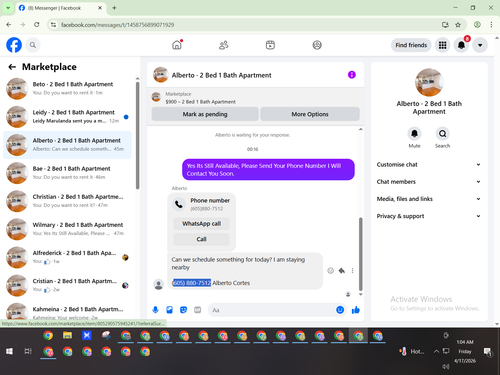Open the emoji picker in message box
This screenshot has height=375, width=500.
pyautogui.click(x=340, y=310)
